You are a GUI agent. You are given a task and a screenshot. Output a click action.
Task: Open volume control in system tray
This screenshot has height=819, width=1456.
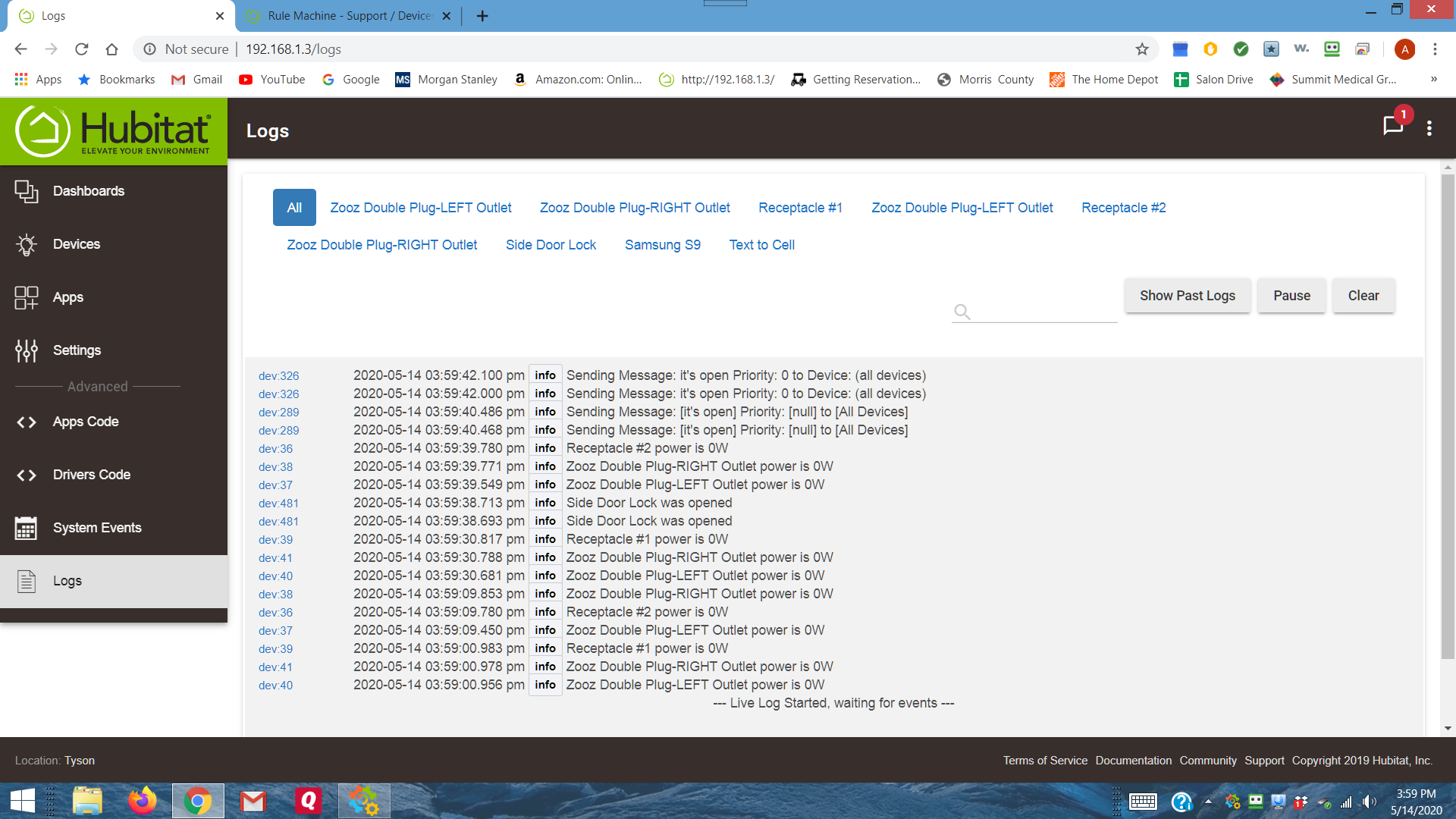pos(1369,802)
